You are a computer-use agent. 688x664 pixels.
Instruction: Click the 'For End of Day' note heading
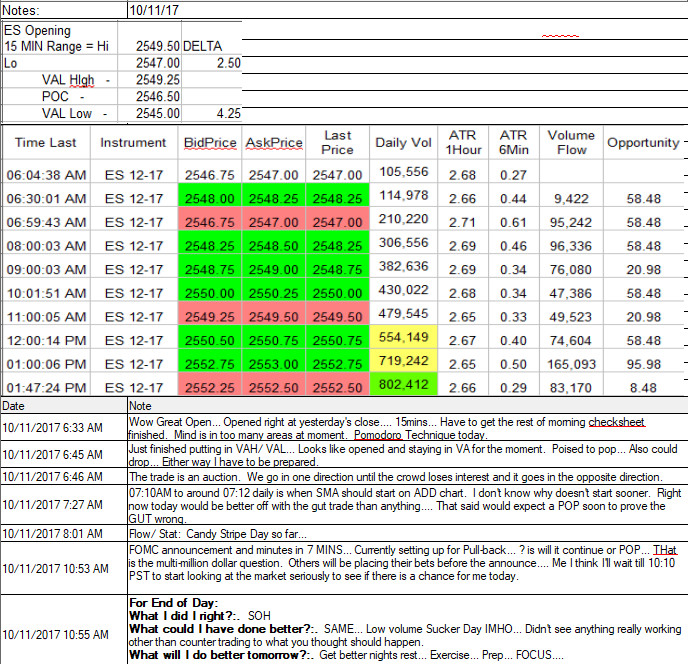174,603
